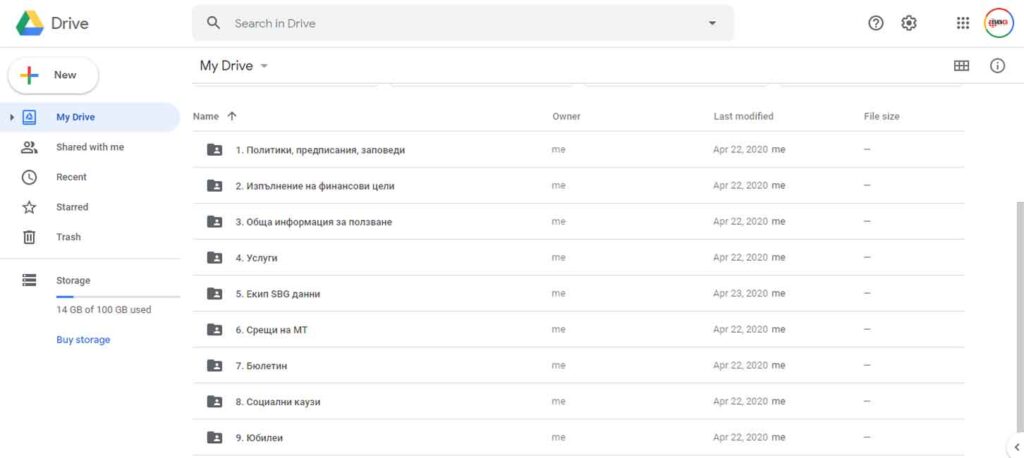This screenshot has height=458, width=1024.
Task: Select folder 3. Обща информация за ползване
Action: tap(578, 221)
